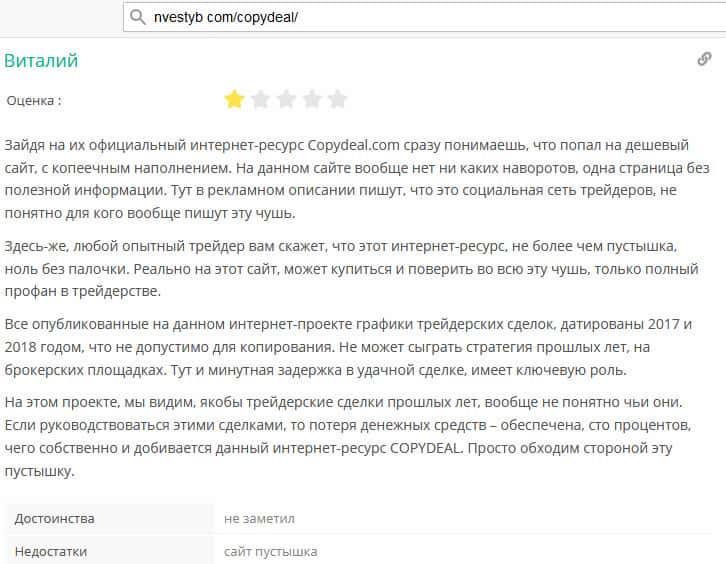The width and height of the screenshot is (726, 564).
Task: Select the second rating star
Action: [260, 99]
